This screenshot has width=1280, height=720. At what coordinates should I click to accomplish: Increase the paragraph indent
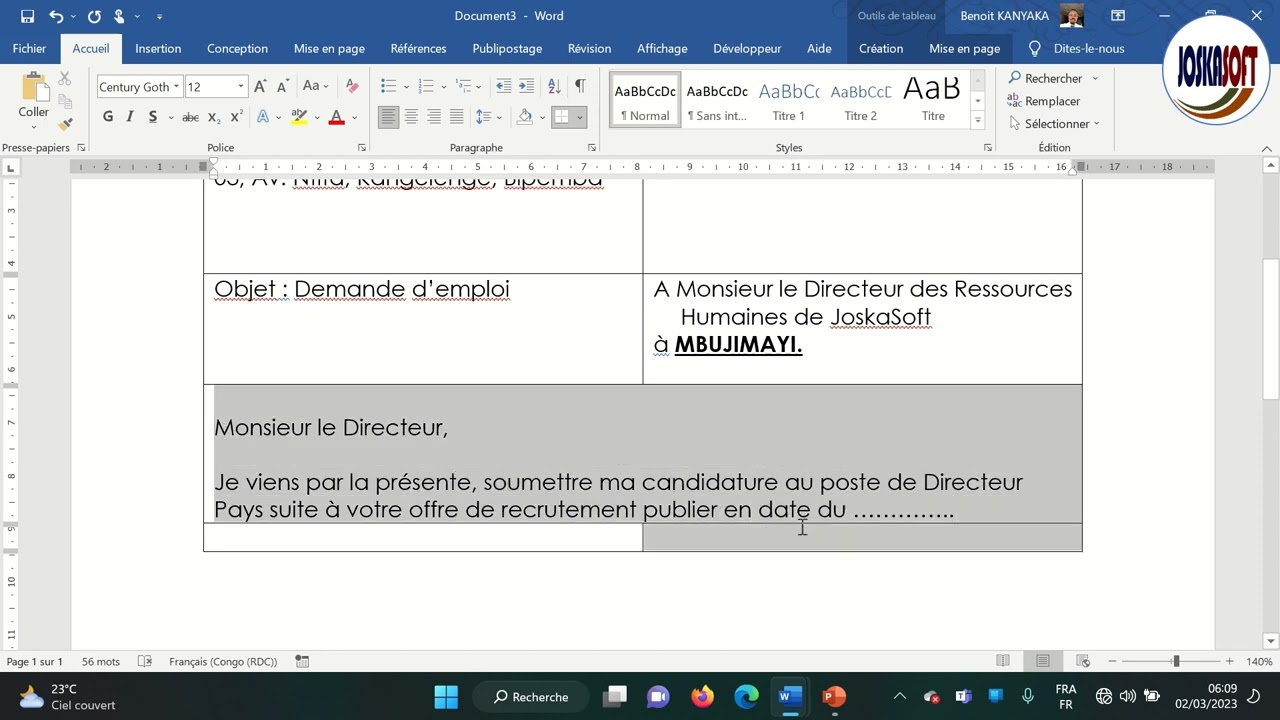(x=527, y=86)
